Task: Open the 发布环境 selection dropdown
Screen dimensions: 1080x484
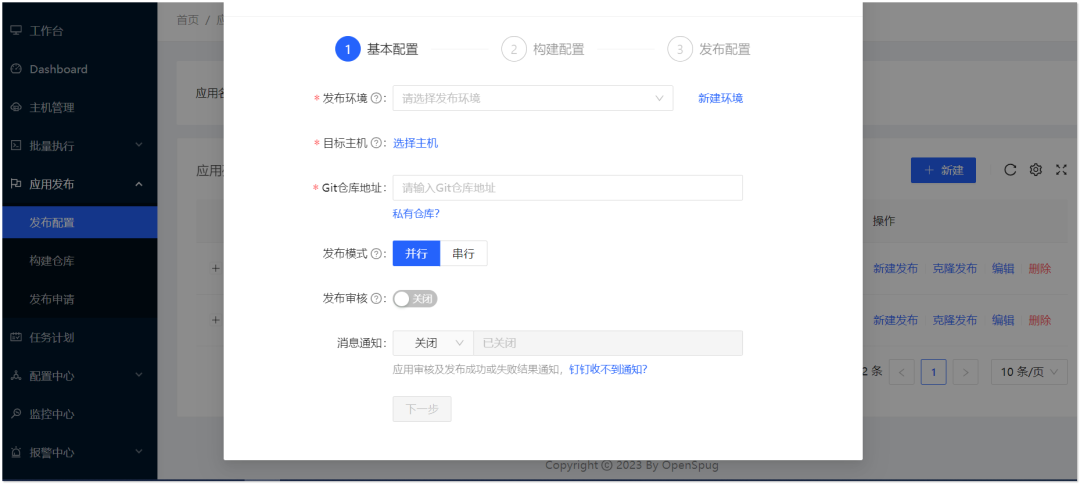Action: 533,98
